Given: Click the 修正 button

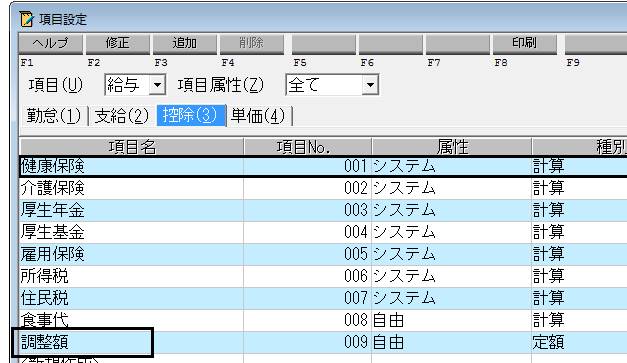Looking at the screenshot, I should point(118,44).
